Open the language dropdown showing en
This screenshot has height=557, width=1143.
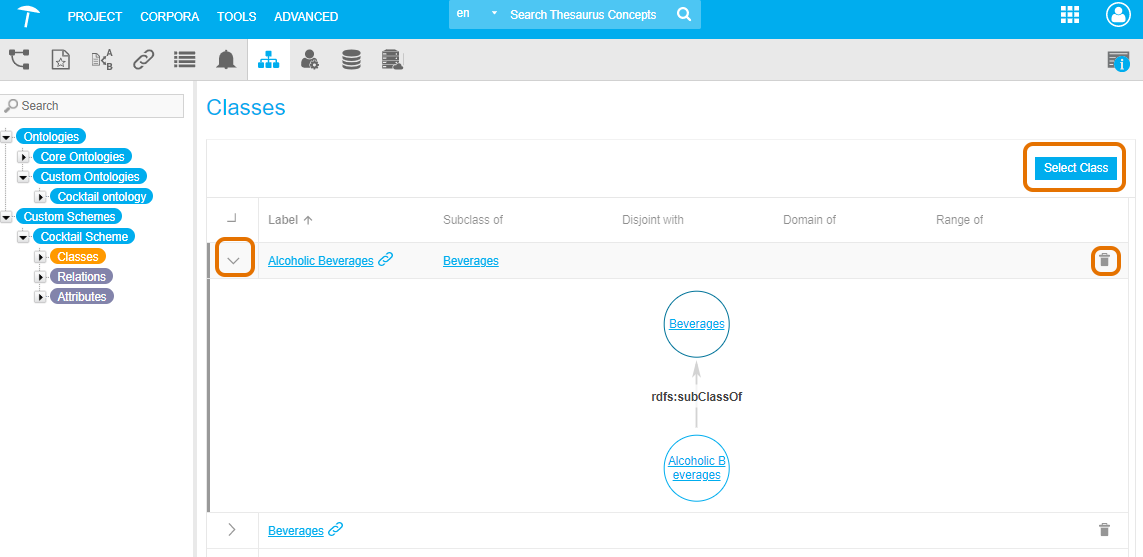pos(476,15)
